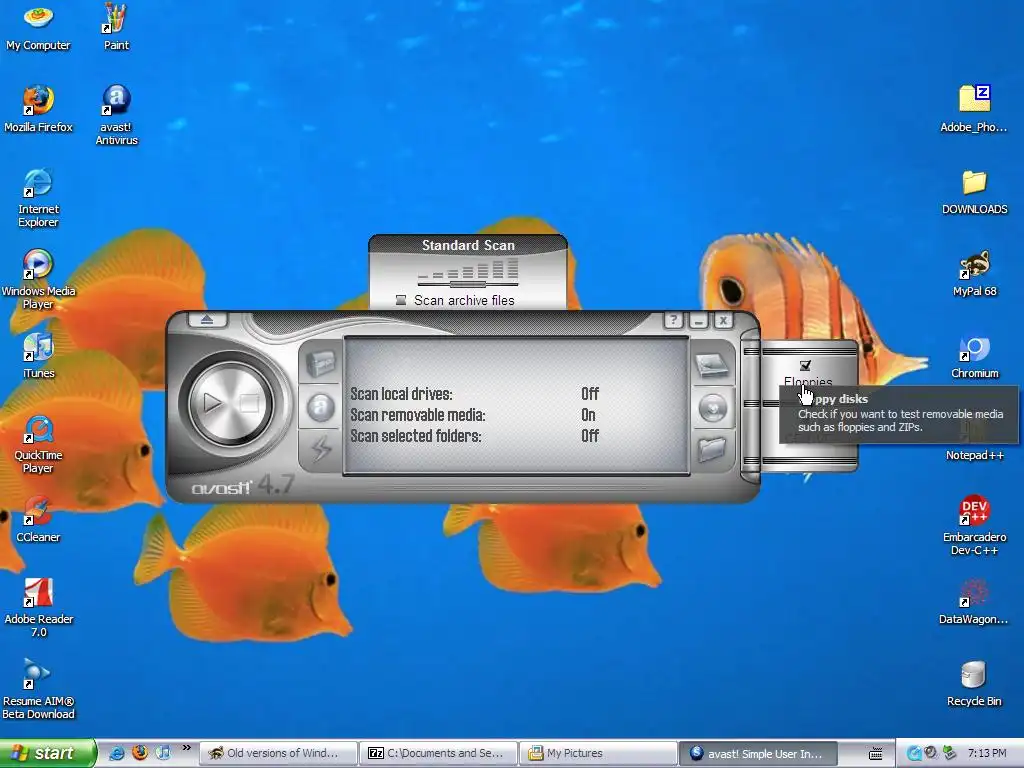The image size is (1024, 768).
Task: Open the avast virus chest icon
Action: (320, 364)
